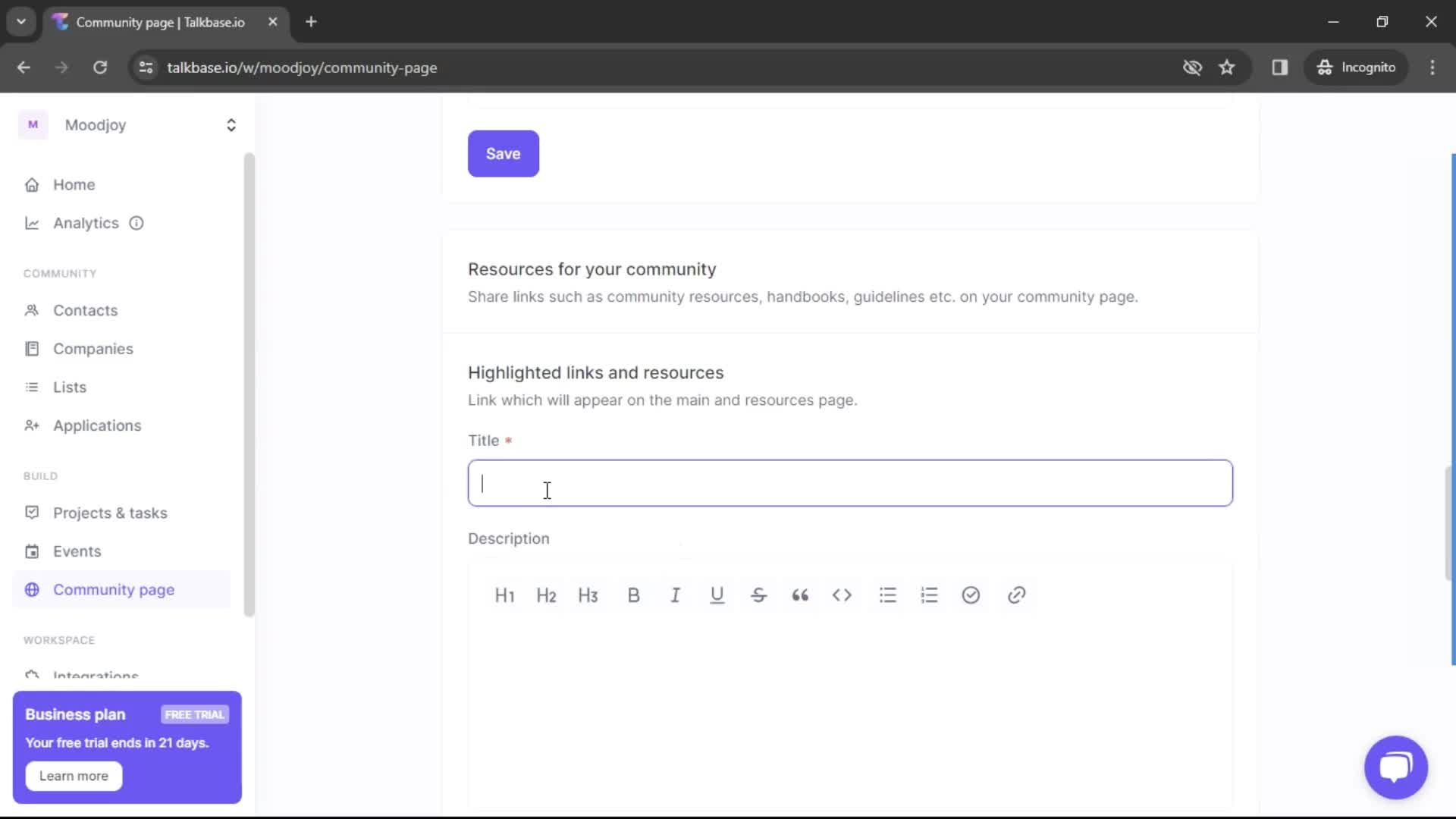The width and height of the screenshot is (1456, 819).
Task: Select the H2 heading formatting icon
Action: point(546,595)
